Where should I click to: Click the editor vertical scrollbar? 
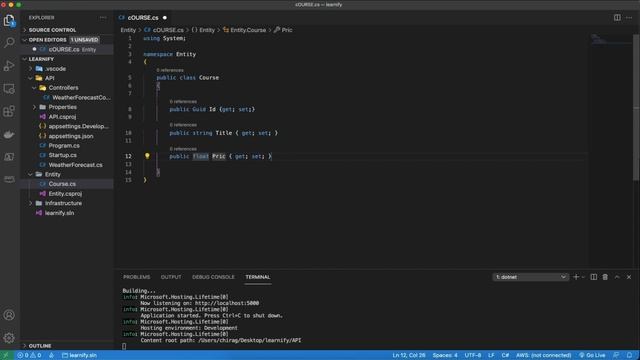[x=636, y=107]
